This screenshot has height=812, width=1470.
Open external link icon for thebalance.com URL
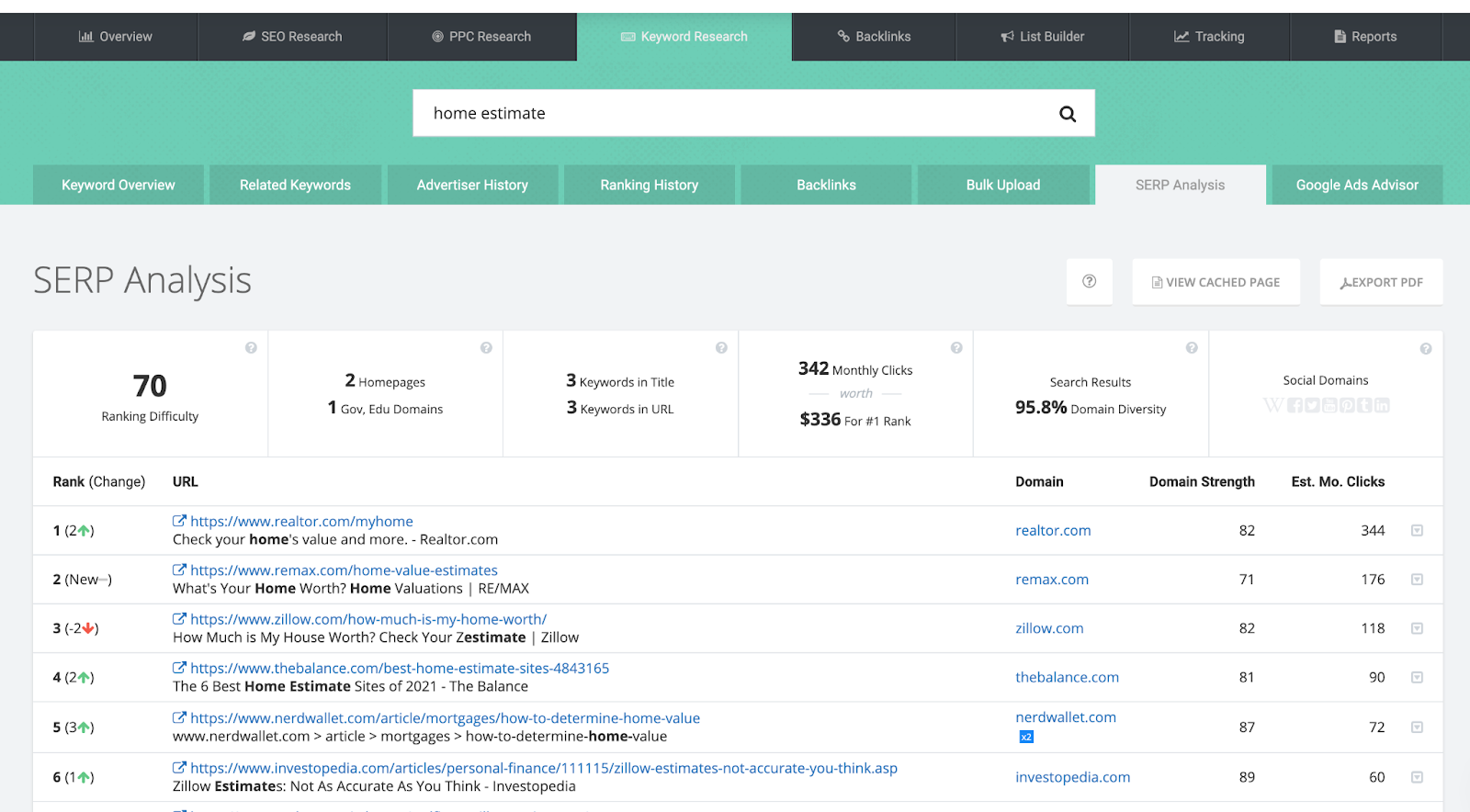179,668
